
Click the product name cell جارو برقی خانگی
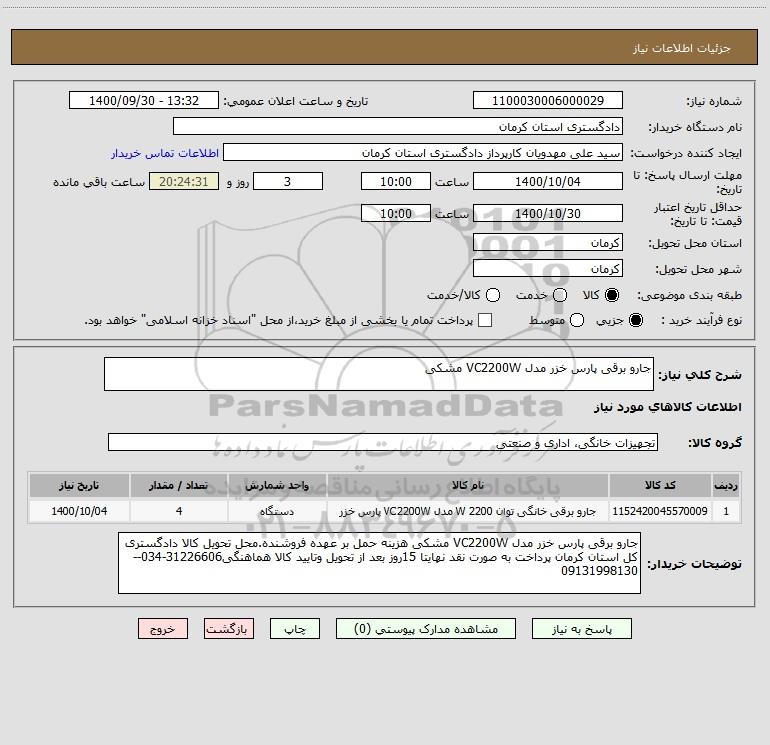(x=468, y=511)
